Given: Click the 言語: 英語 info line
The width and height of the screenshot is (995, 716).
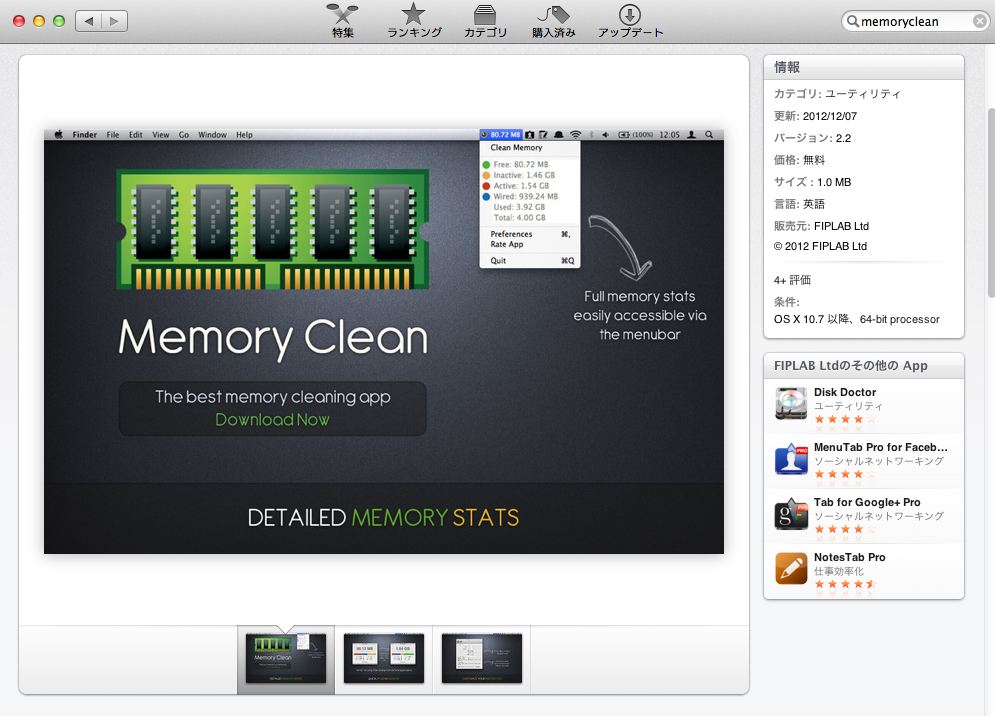Looking at the screenshot, I should (799, 204).
